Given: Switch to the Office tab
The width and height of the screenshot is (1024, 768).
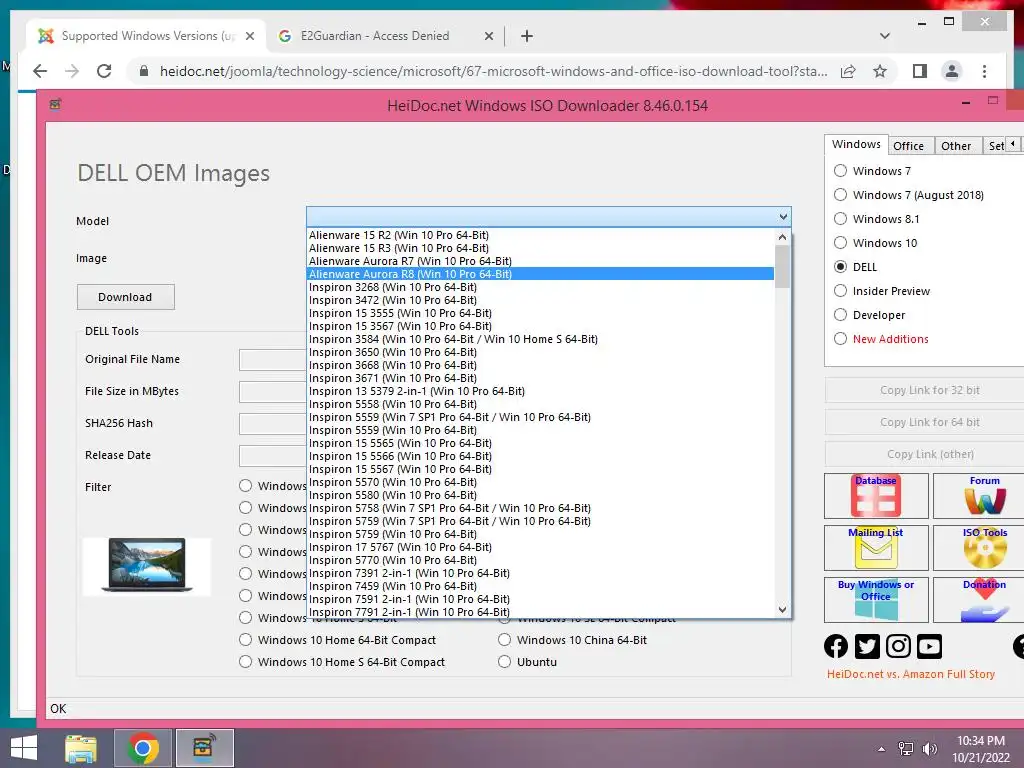Looking at the screenshot, I should coord(908,146).
